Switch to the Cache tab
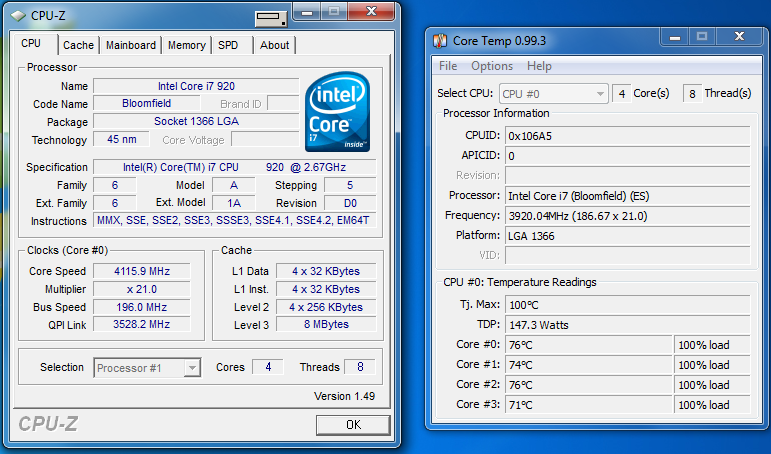Screen dimensions: 771x454 [78, 45]
